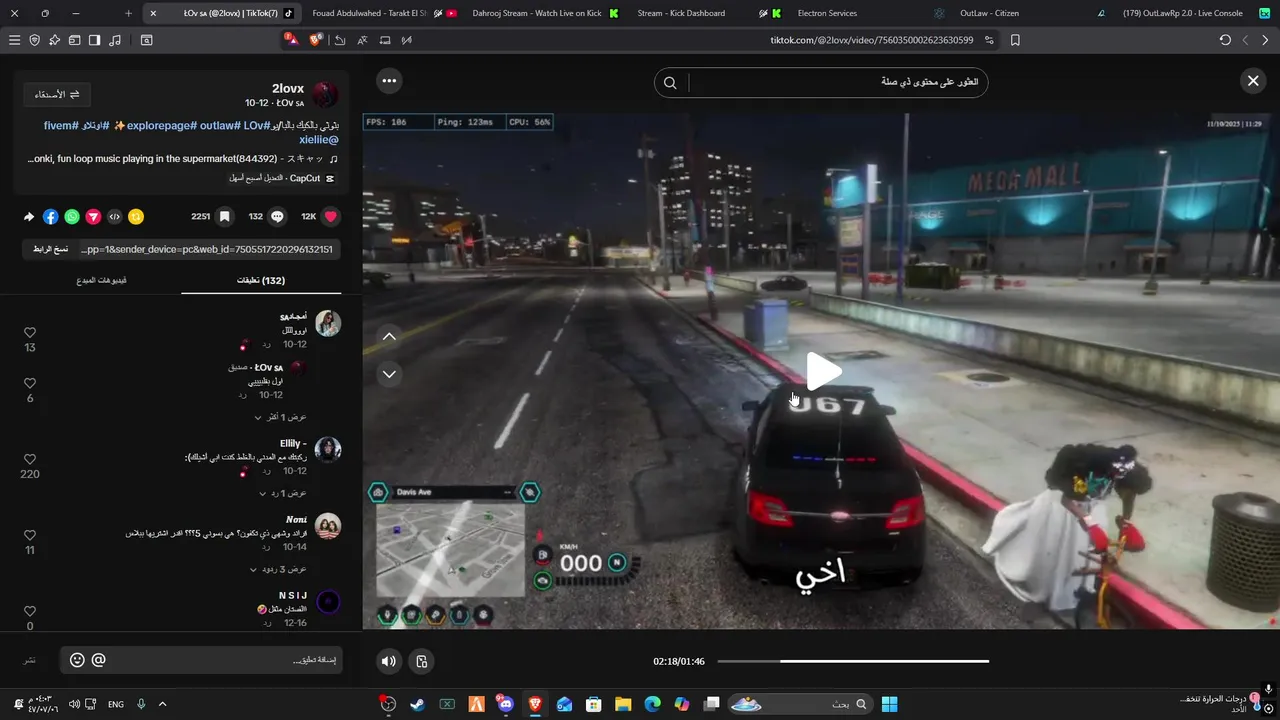Switch to the comments (132) tab
1280x720 pixels.
(261, 280)
